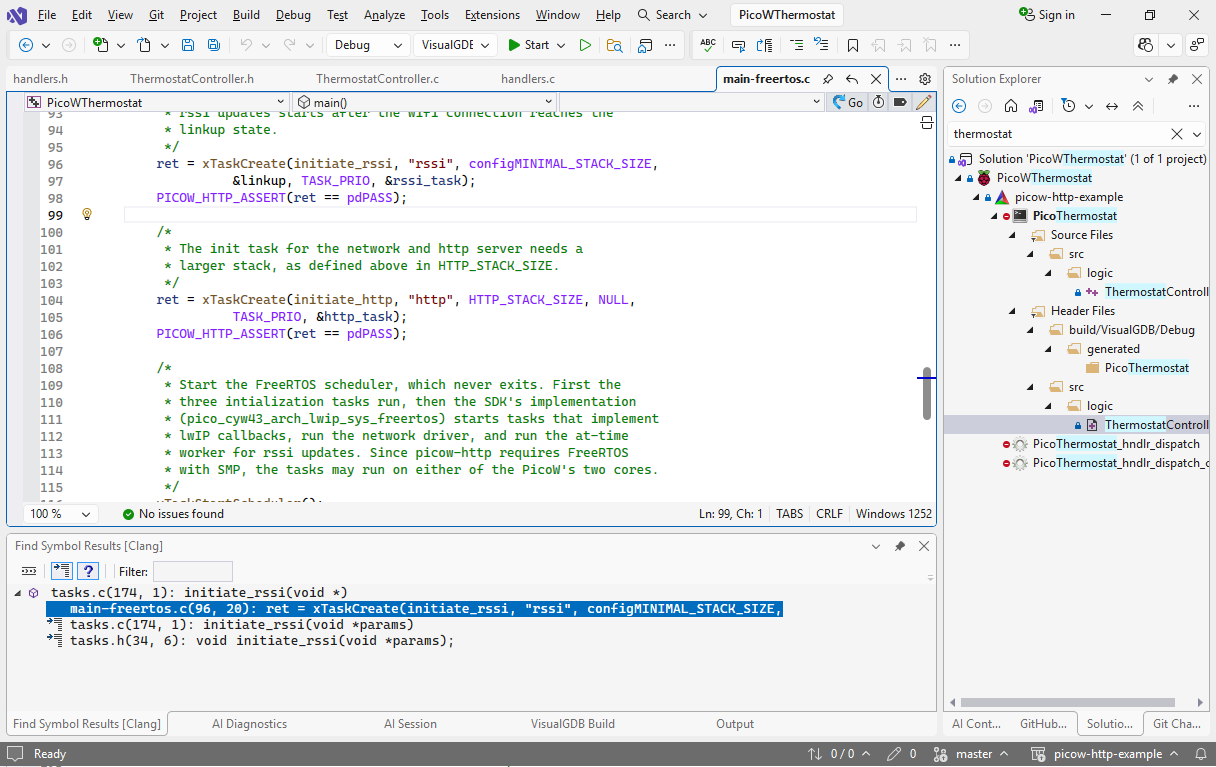Click the Home icon in Solution Explorer
Image resolution: width=1216 pixels, height=767 pixels.
[1011, 106]
